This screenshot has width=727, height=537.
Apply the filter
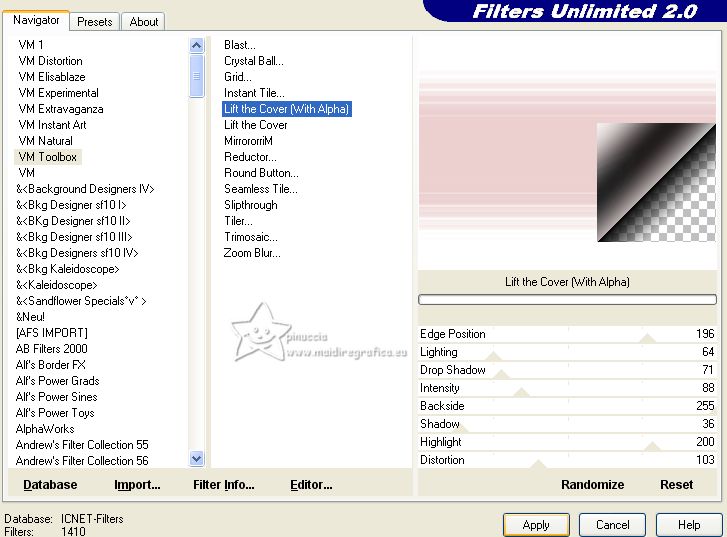[x=536, y=525]
